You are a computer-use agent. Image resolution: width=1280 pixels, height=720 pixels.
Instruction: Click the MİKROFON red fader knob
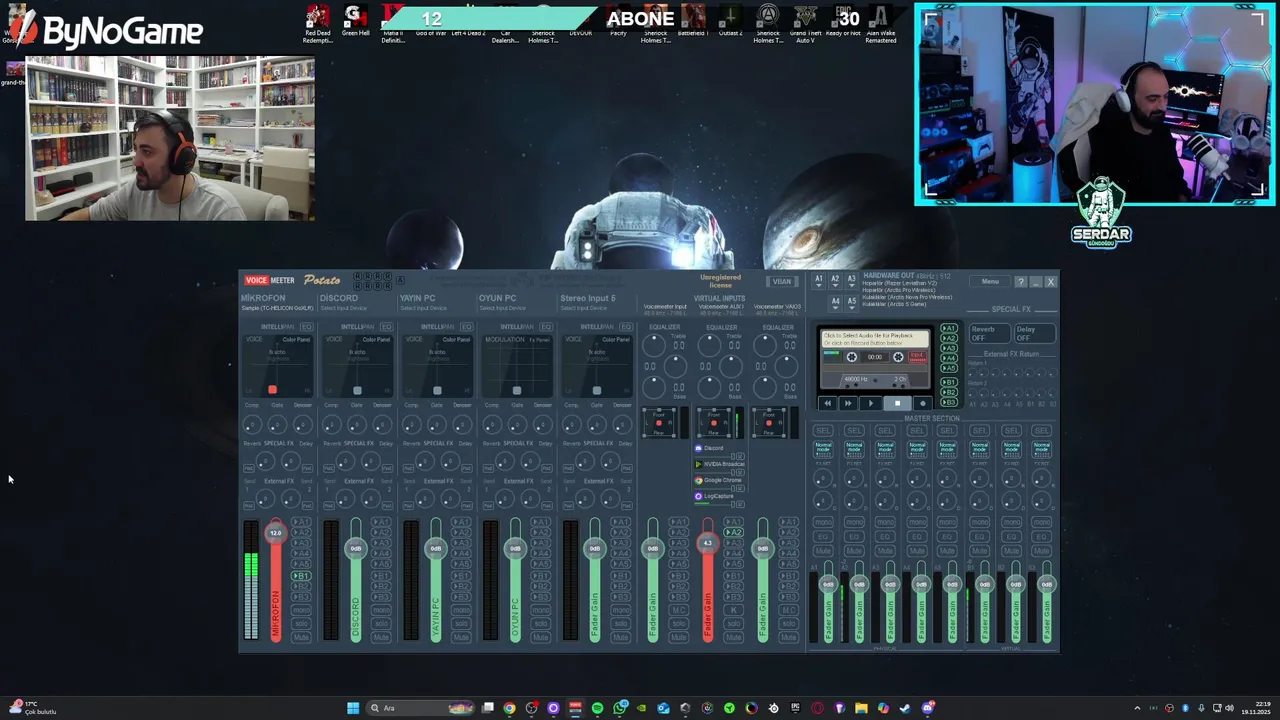pos(275,533)
